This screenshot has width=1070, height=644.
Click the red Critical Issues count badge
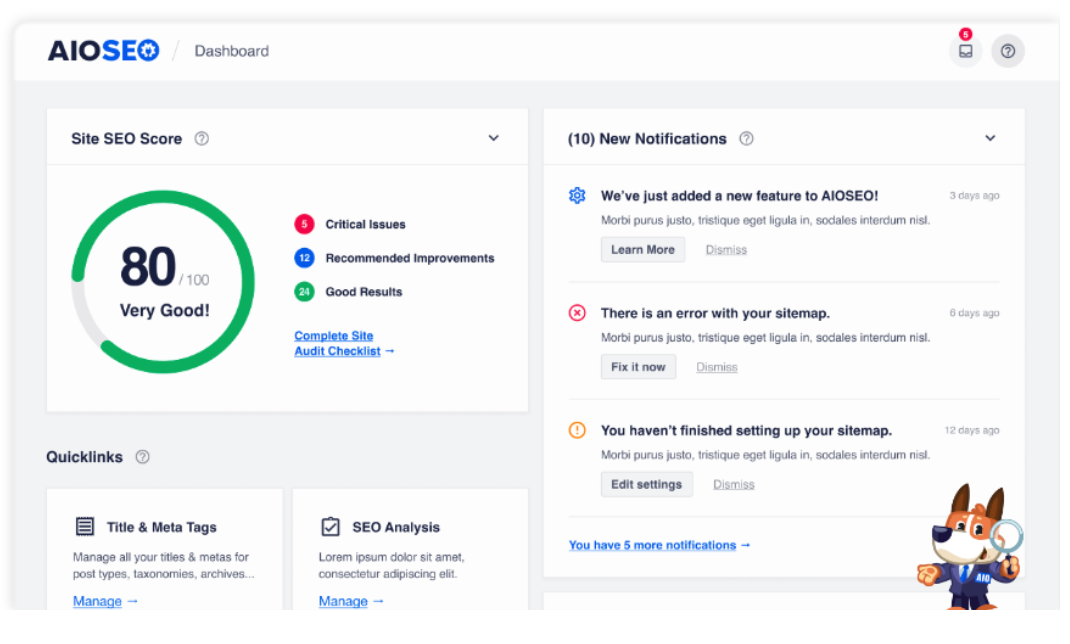tap(304, 224)
